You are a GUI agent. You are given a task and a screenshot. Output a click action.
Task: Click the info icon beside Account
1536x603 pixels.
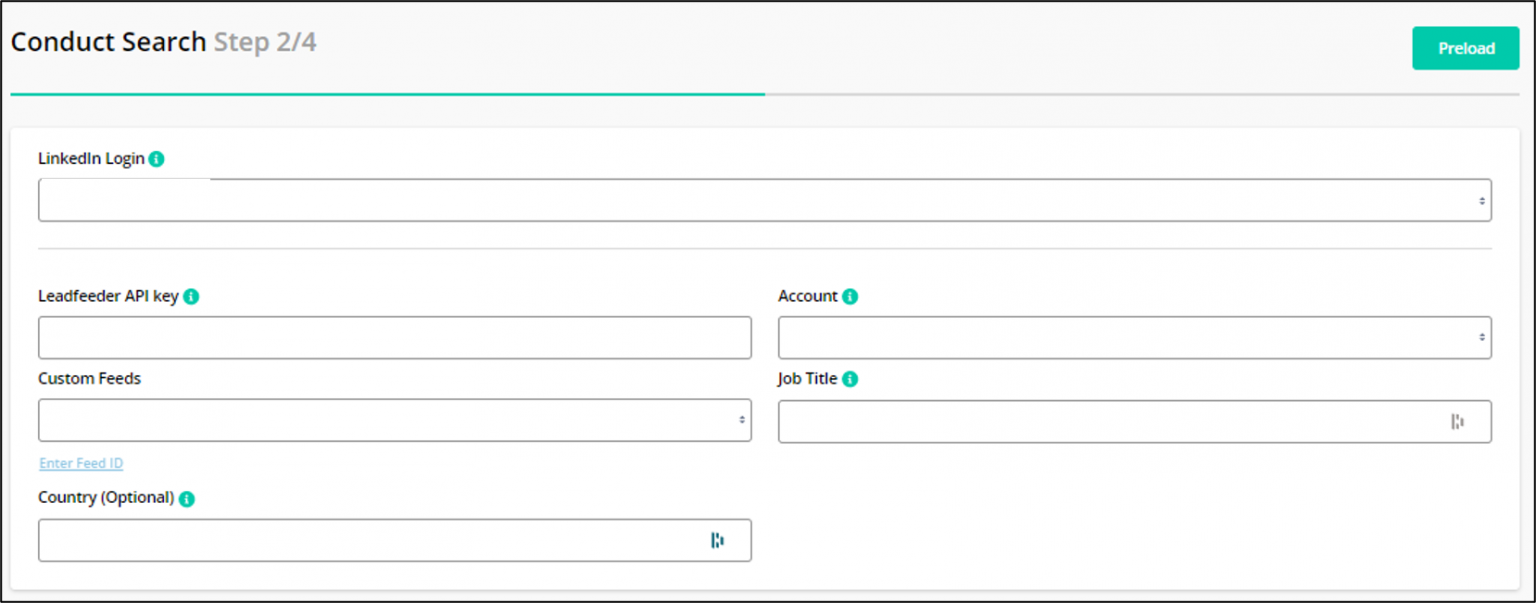coord(849,296)
